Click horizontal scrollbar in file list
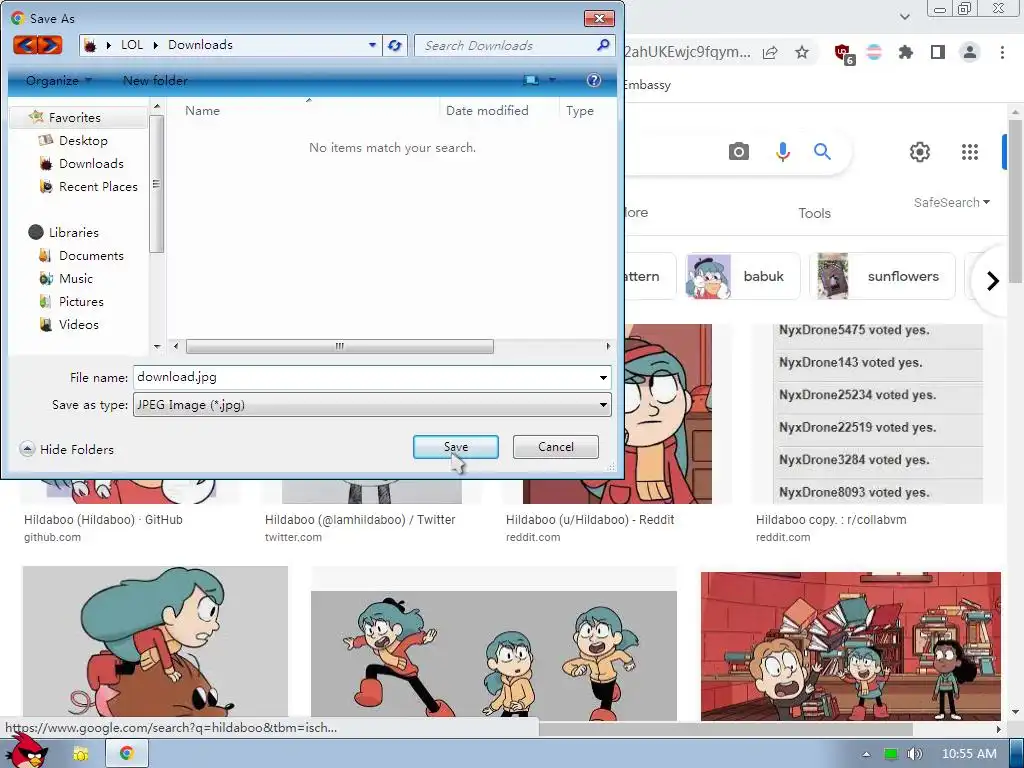Viewport: 1024px width, 768px height. [340, 346]
